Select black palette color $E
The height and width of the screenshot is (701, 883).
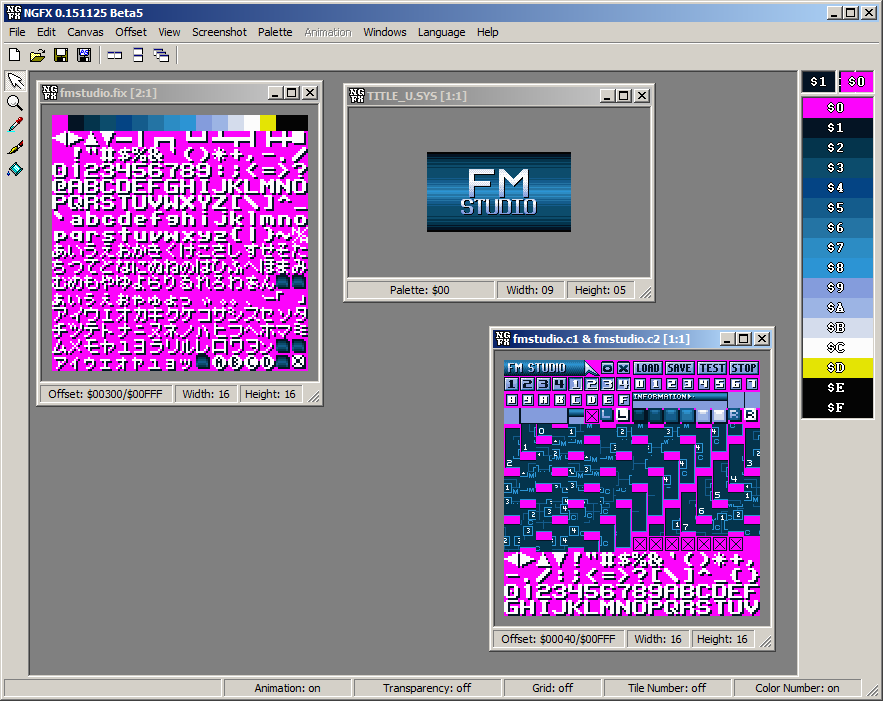837,387
